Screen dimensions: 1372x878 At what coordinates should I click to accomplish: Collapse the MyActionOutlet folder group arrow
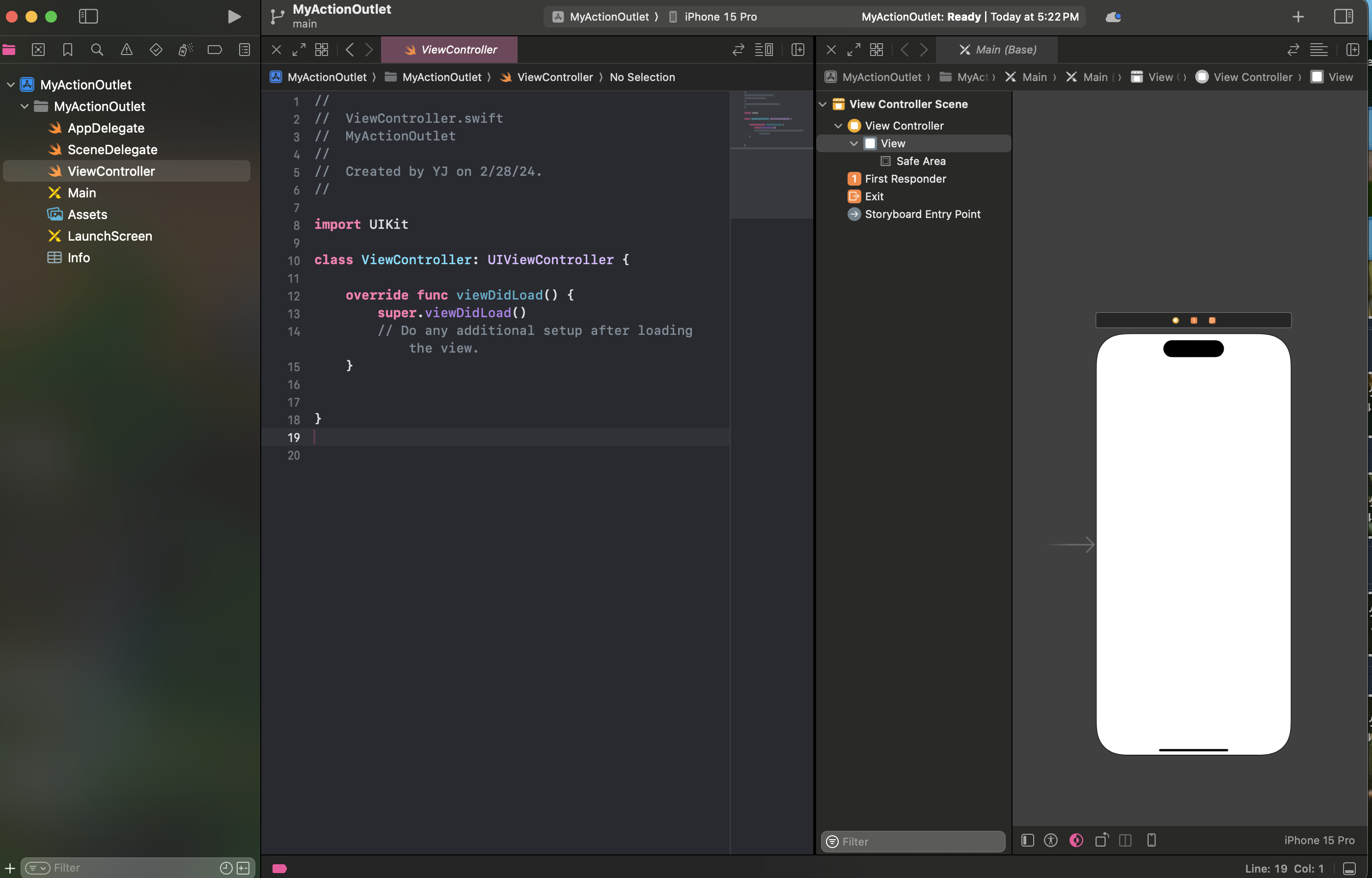pos(25,107)
